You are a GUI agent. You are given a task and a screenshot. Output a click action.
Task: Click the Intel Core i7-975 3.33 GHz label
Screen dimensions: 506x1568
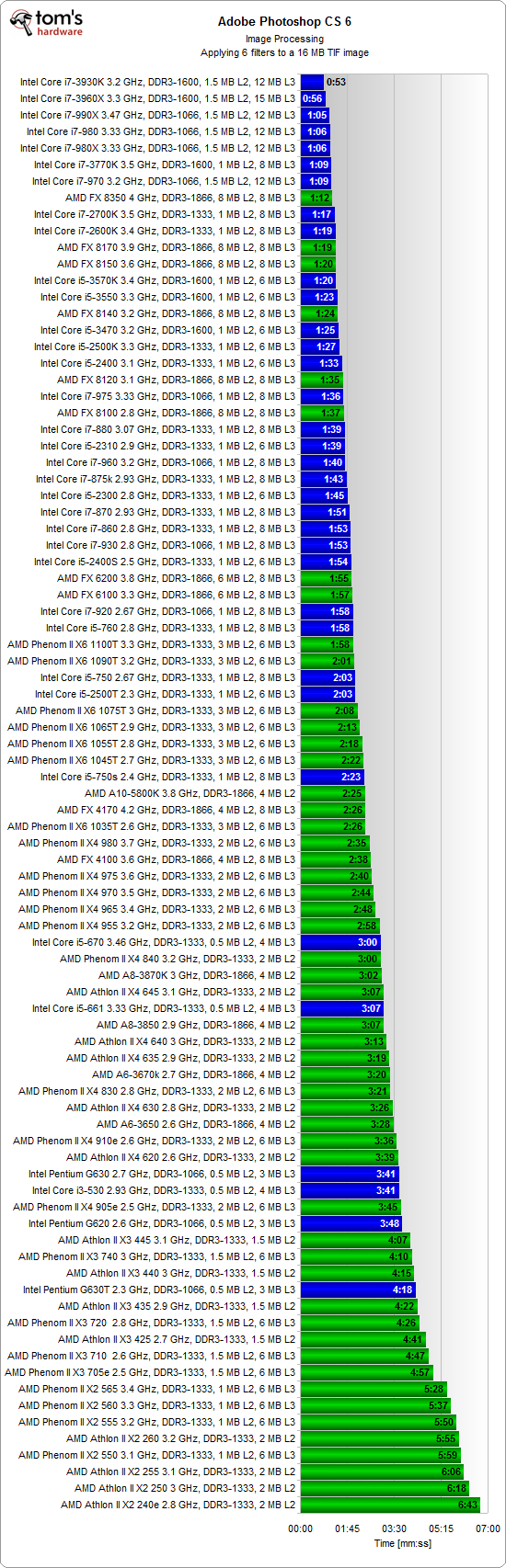pos(168,396)
